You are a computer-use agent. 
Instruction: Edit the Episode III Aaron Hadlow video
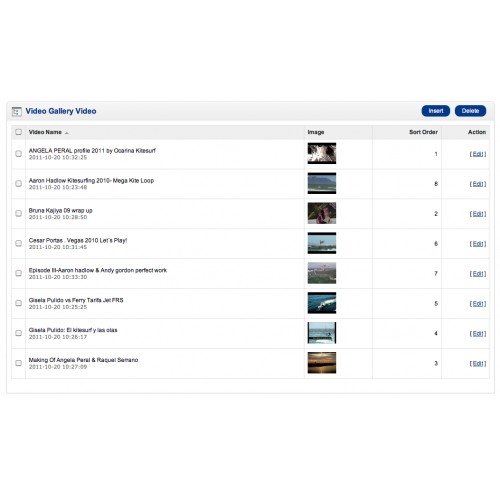click(478, 274)
